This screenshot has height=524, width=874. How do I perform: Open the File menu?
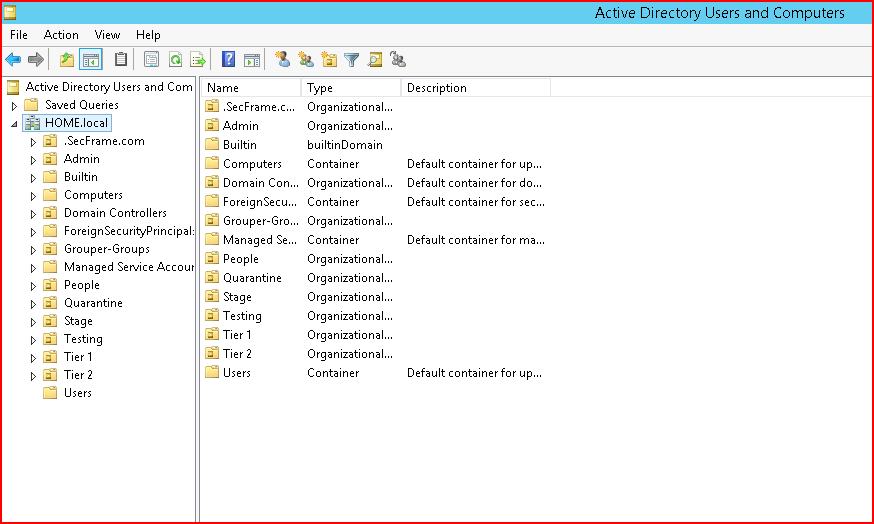click(x=19, y=35)
